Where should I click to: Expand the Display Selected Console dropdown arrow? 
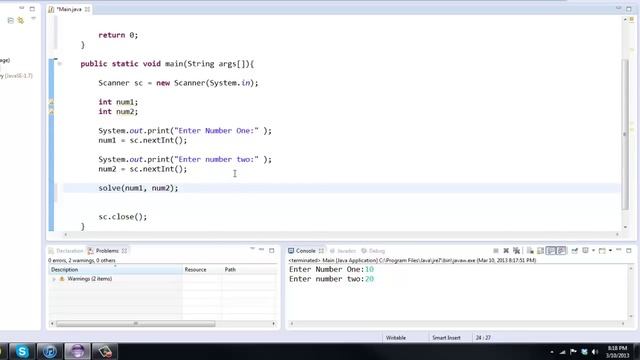pyautogui.click(x=593, y=251)
